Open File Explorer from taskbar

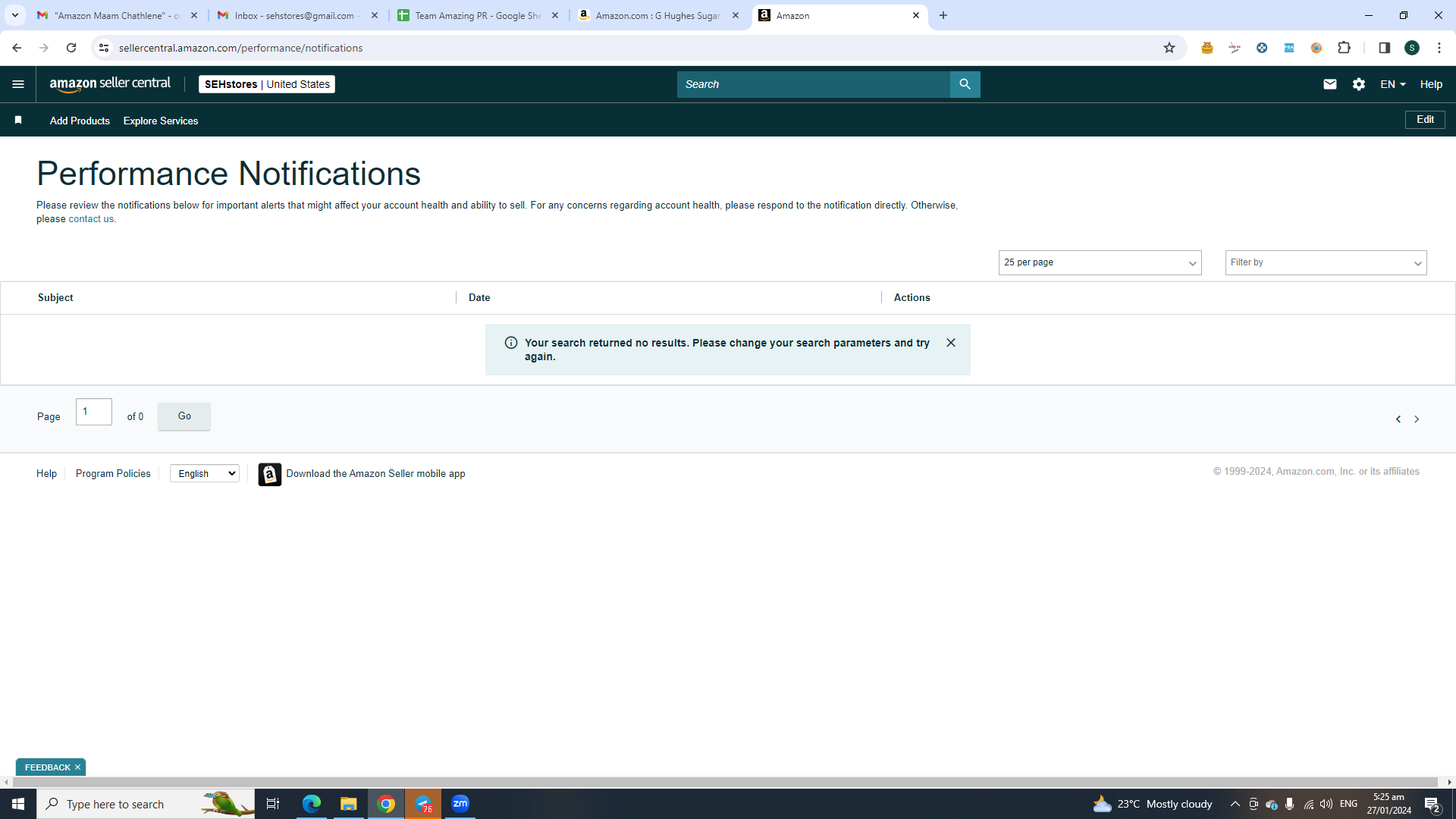tap(348, 804)
